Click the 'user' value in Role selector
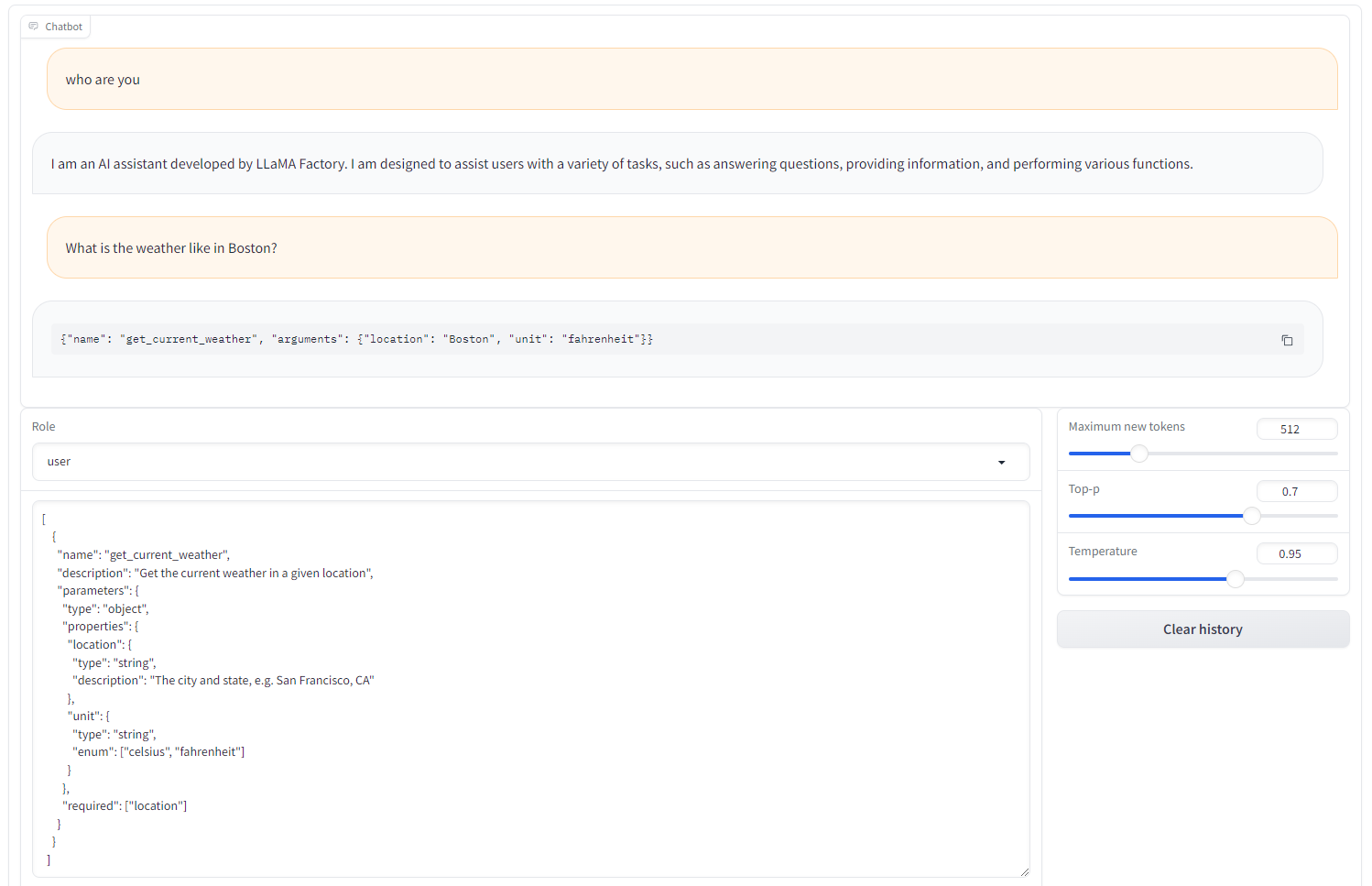The image size is (1372, 886). tap(60, 462)
